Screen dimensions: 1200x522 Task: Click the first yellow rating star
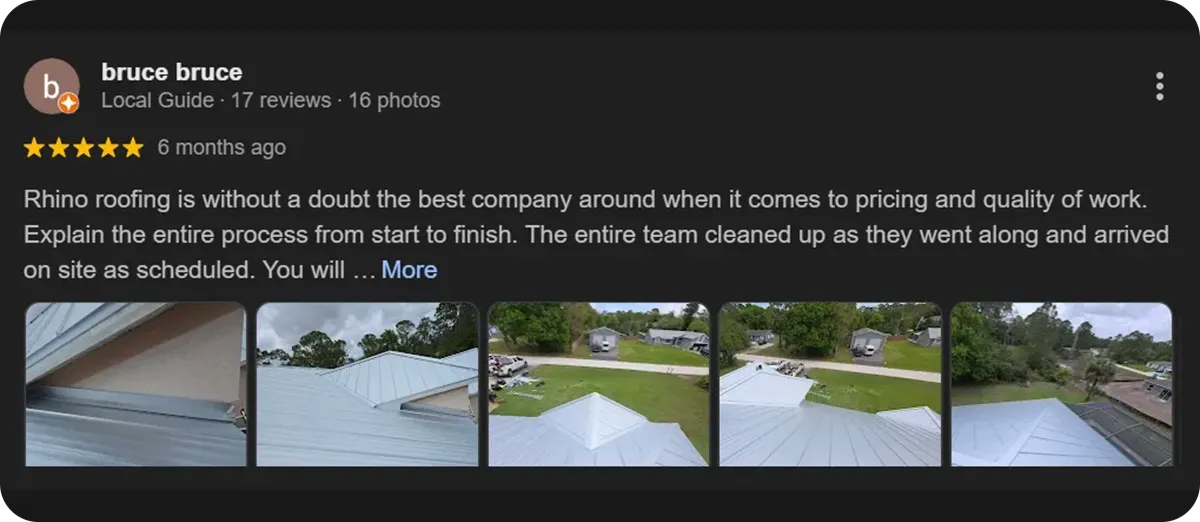click(35, 148)
